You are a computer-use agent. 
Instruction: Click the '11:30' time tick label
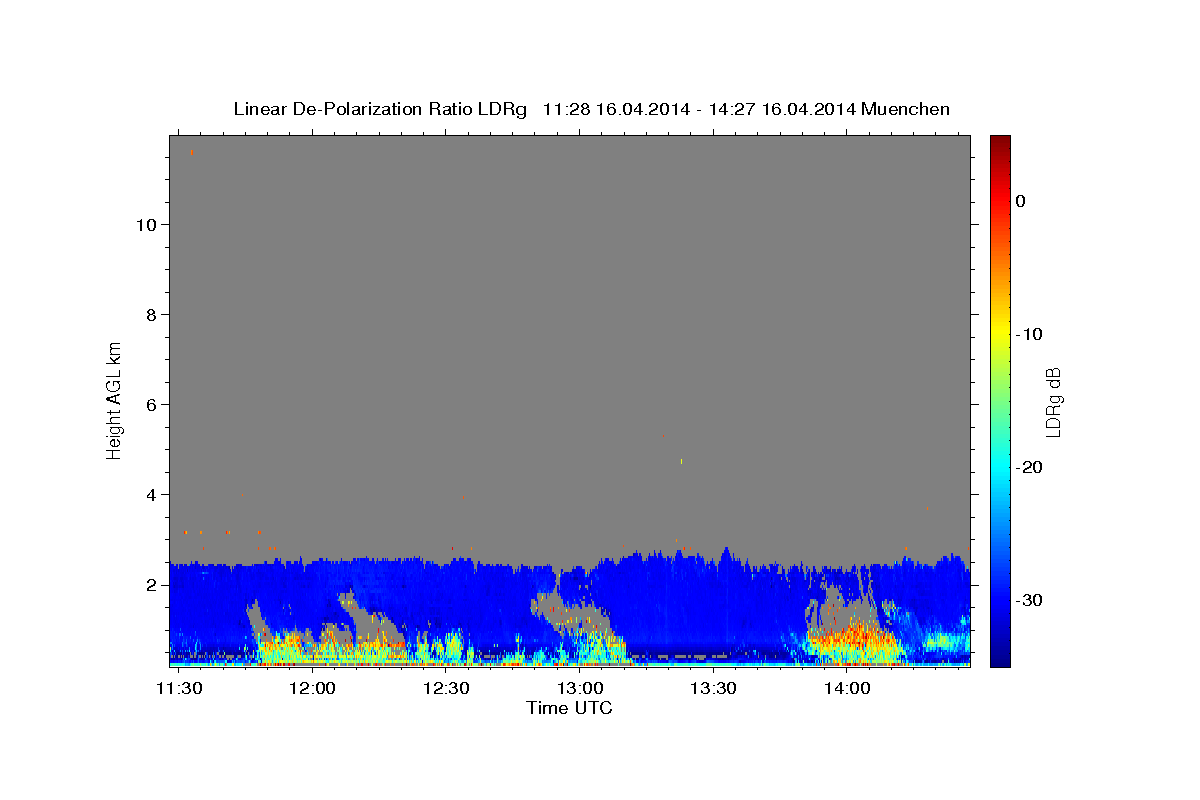click(x=180, y=689)
